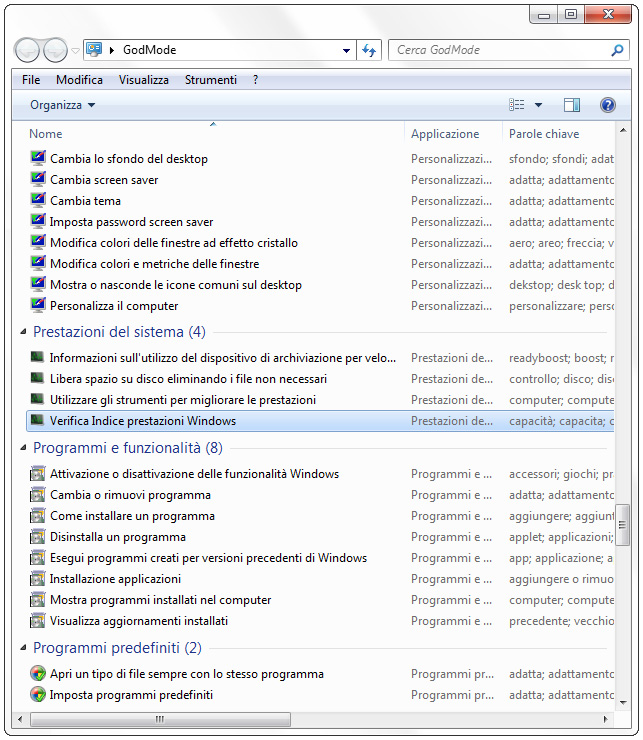
Task: Select Libera spazio su disco entry text
Action: pyautogui.click(x=188, y=378)
